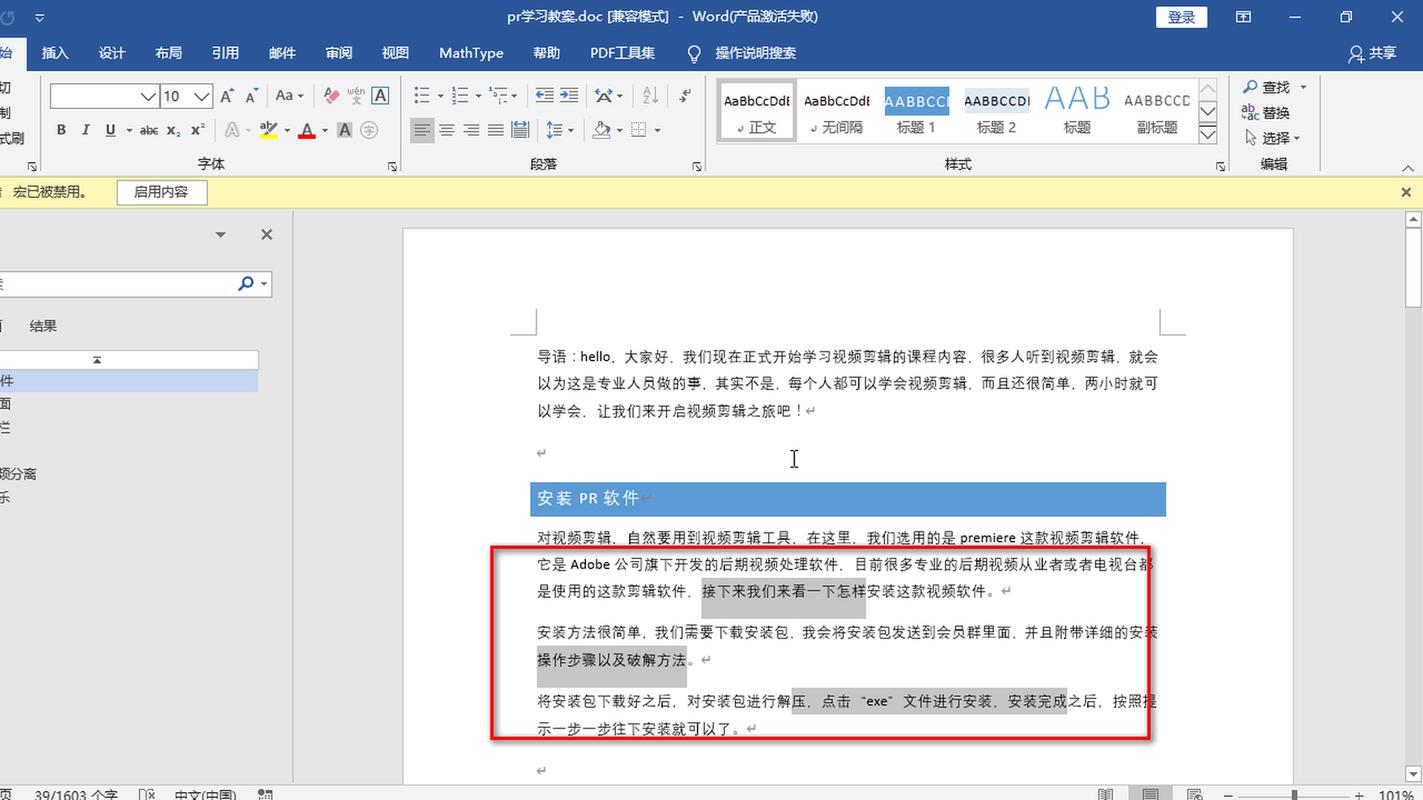Open the MathType tab
The height and width of the screenshot is (800, 1423).
click(x=471, y=53)
